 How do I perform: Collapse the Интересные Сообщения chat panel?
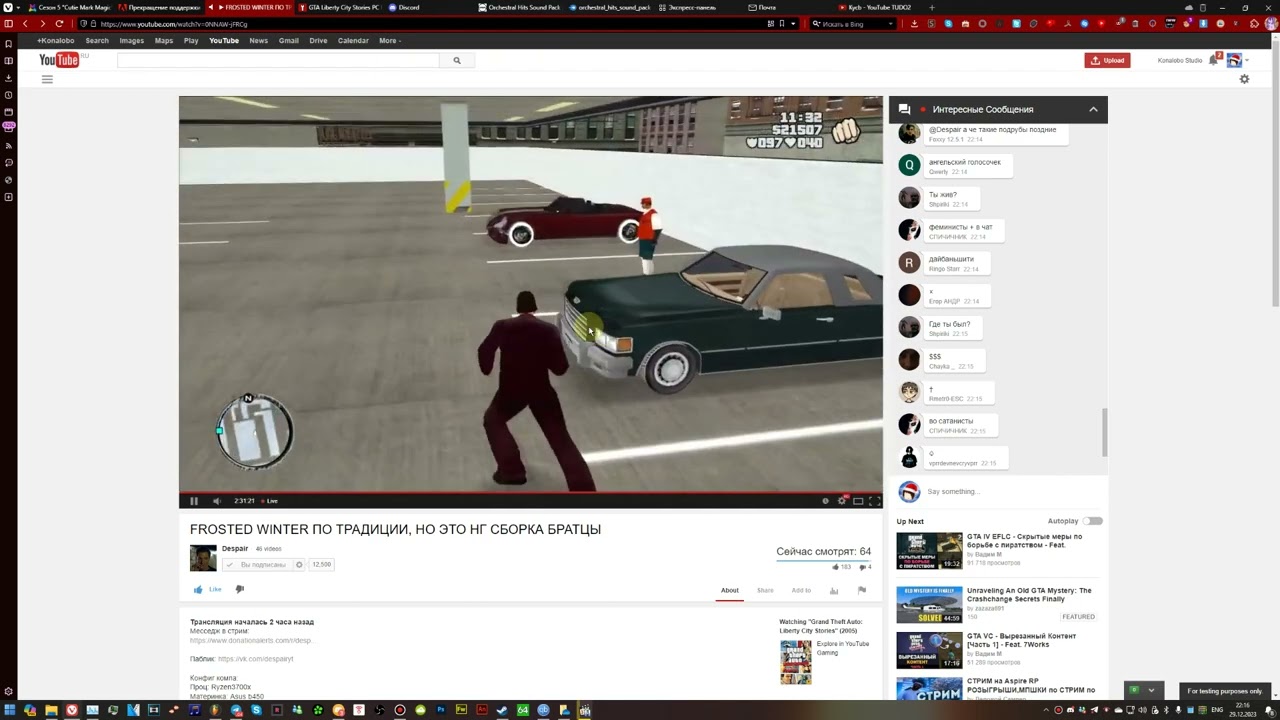1093,109
